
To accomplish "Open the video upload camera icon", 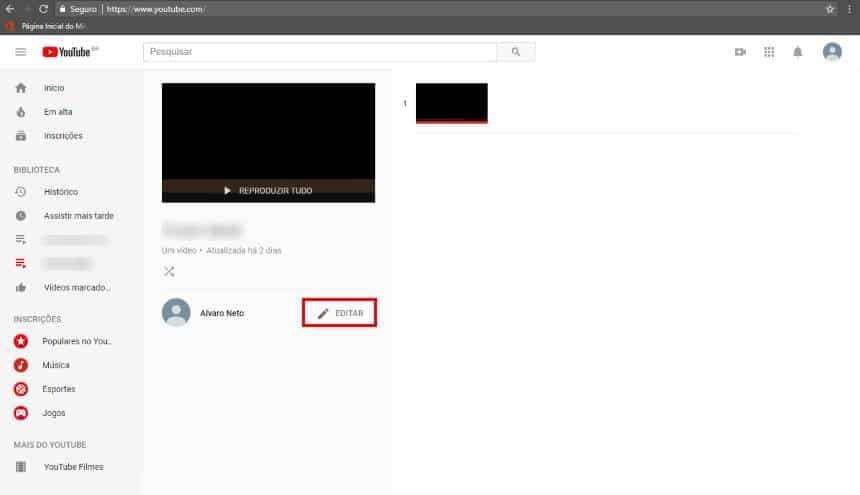I will pyautogui.click(x=740, y=52).
